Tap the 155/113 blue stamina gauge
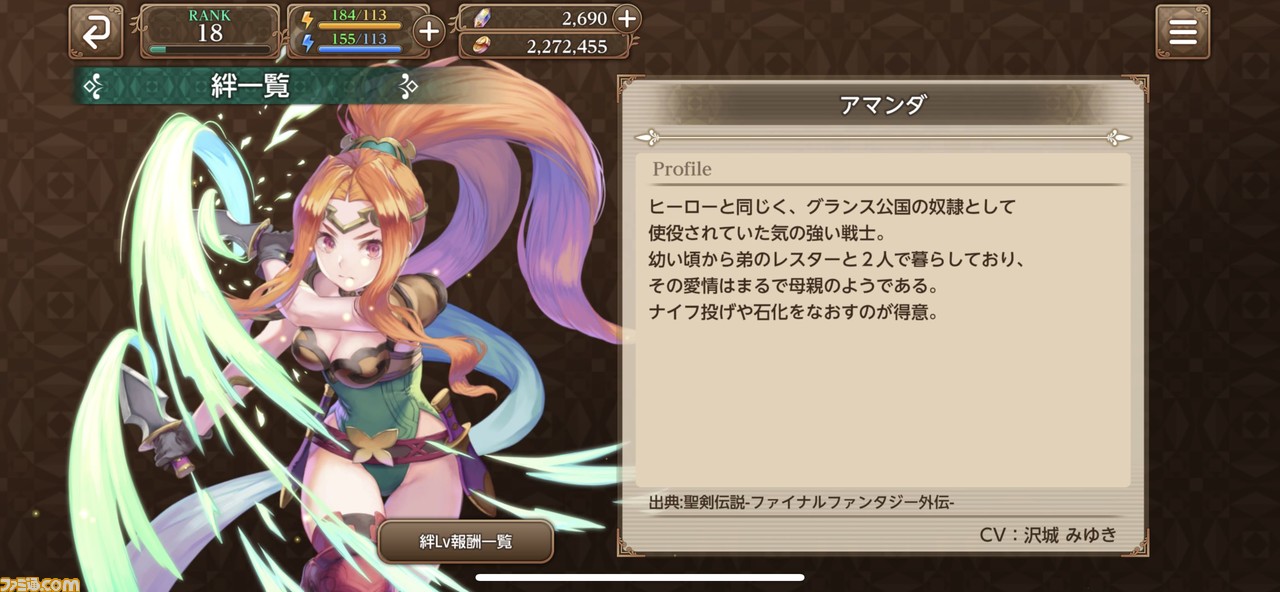The width and height of the screenshot is (1280, 592). point(359,42)
